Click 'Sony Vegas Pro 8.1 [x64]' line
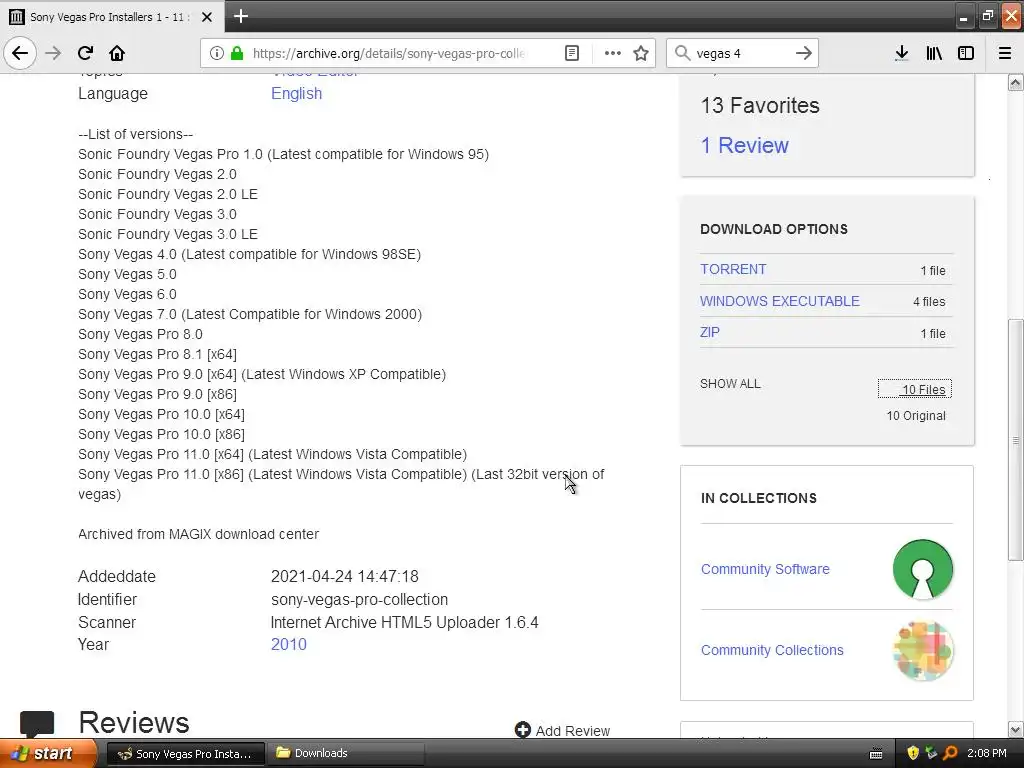 pos(157,354)
